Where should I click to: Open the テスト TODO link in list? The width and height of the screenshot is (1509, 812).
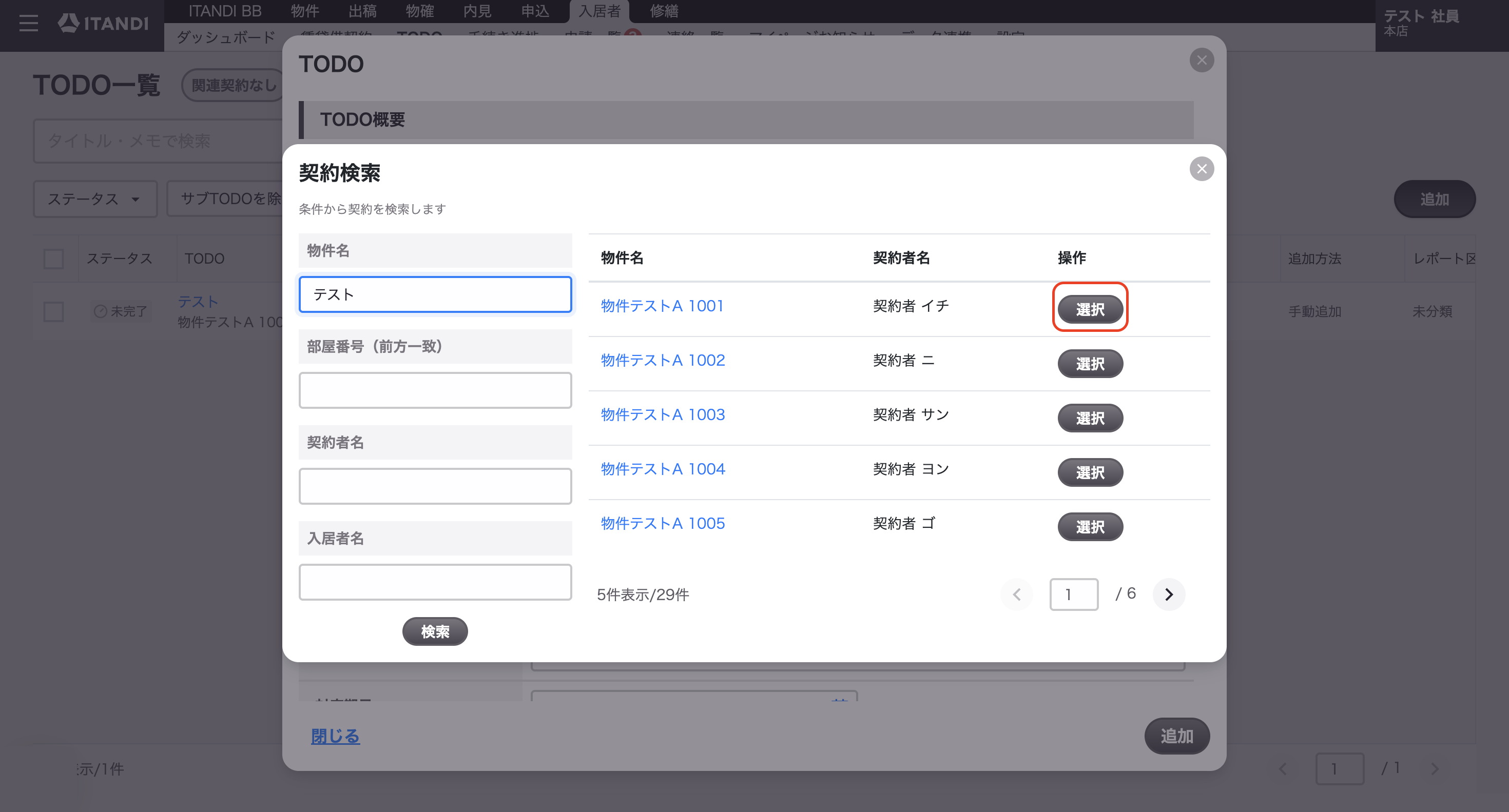[198, 302]
